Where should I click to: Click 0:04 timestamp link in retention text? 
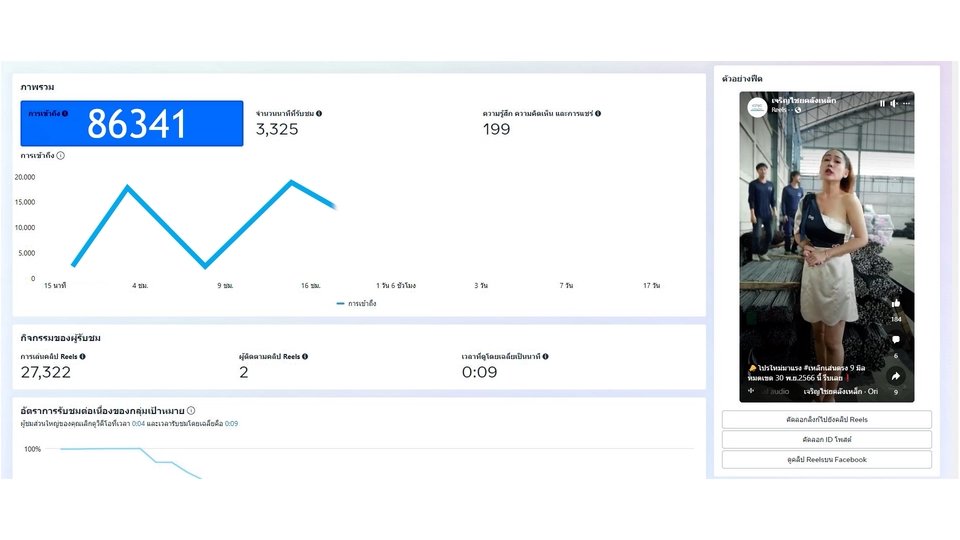[138, 424]
